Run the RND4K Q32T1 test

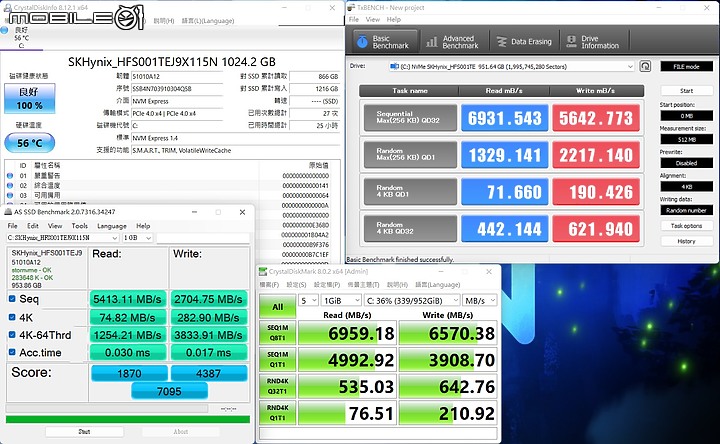pos(277,386)
